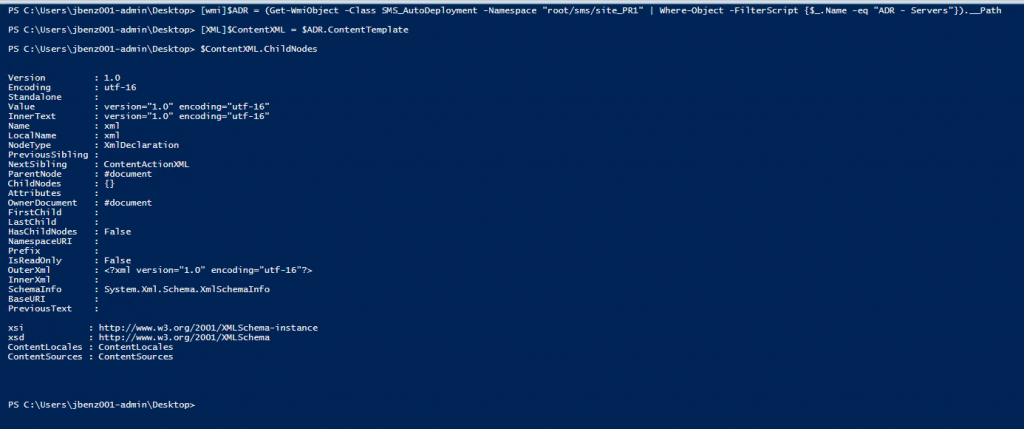Click the Version value 1.0
1024x429 pixels.
pyautogui.click(x=112, y=77)
